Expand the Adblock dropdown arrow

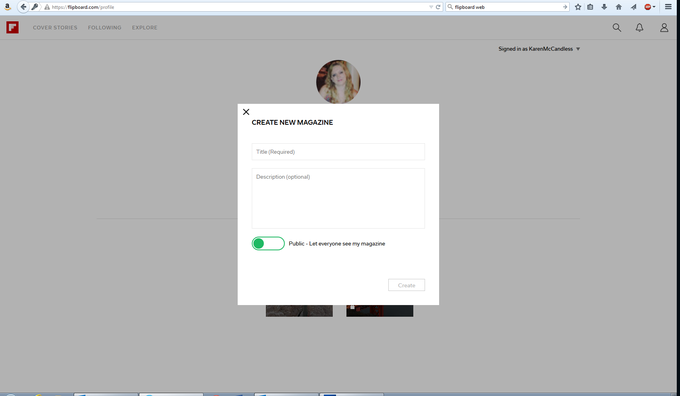pyautogui.click(x=654, y=7)
